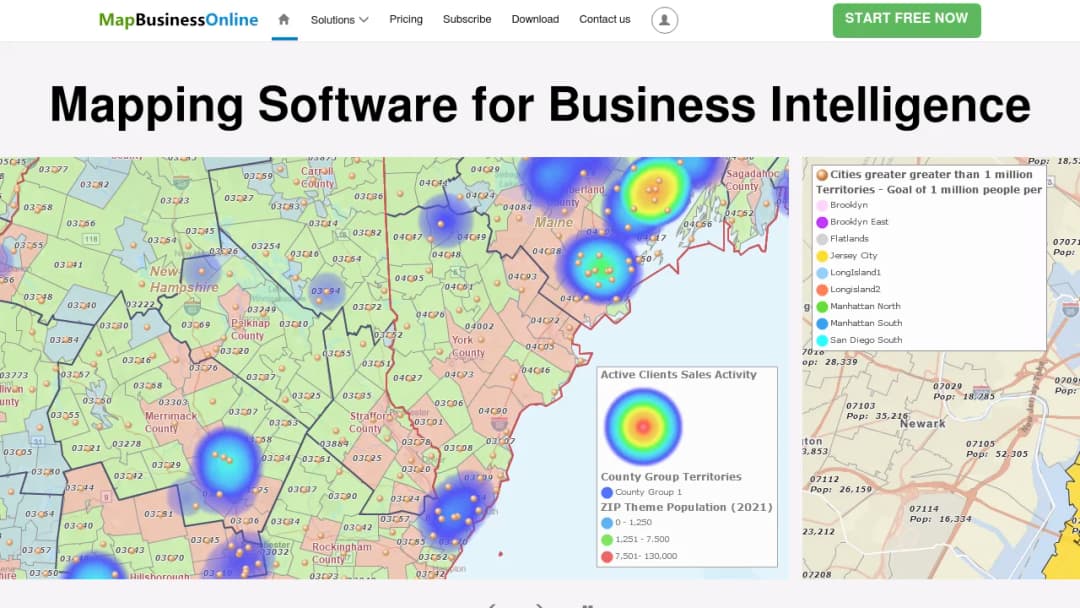Open the New Hampshire heat map slide

(x=394, y=368)
